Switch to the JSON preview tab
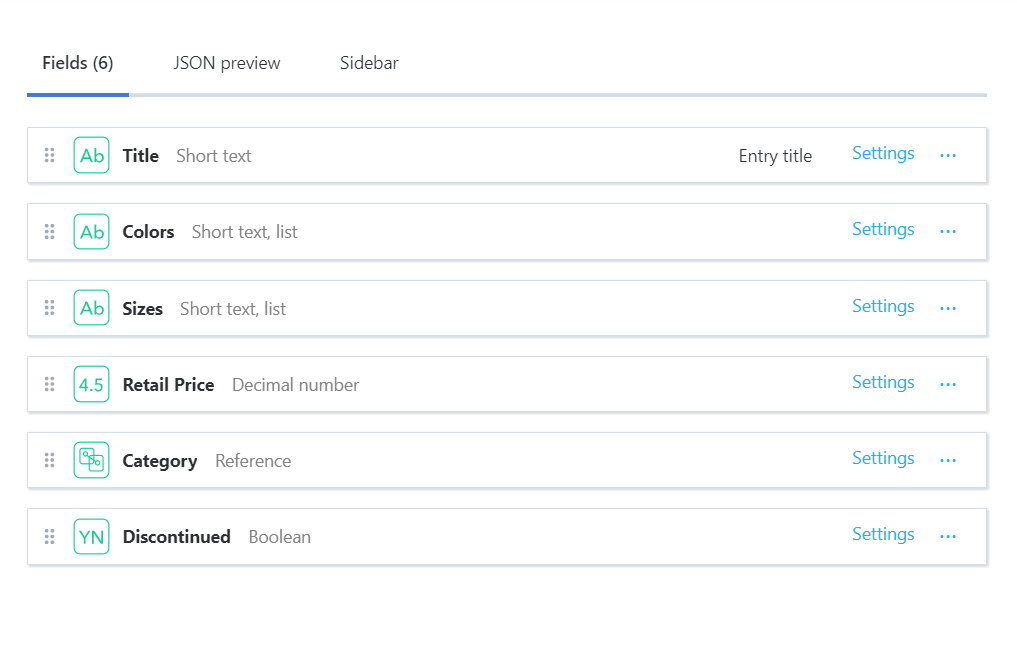 (226, 62)
